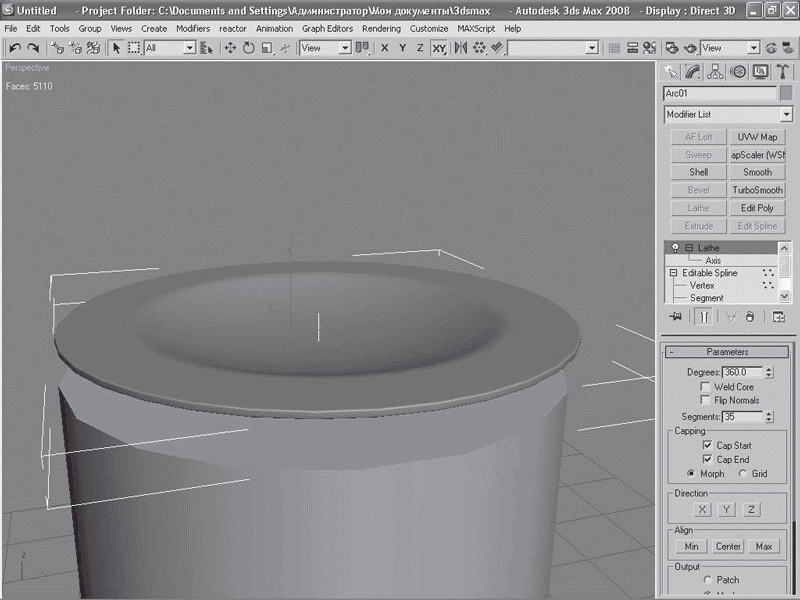Click the Pin Stack icon
This screenshot has width=800, height=600.
click(675, 317)
